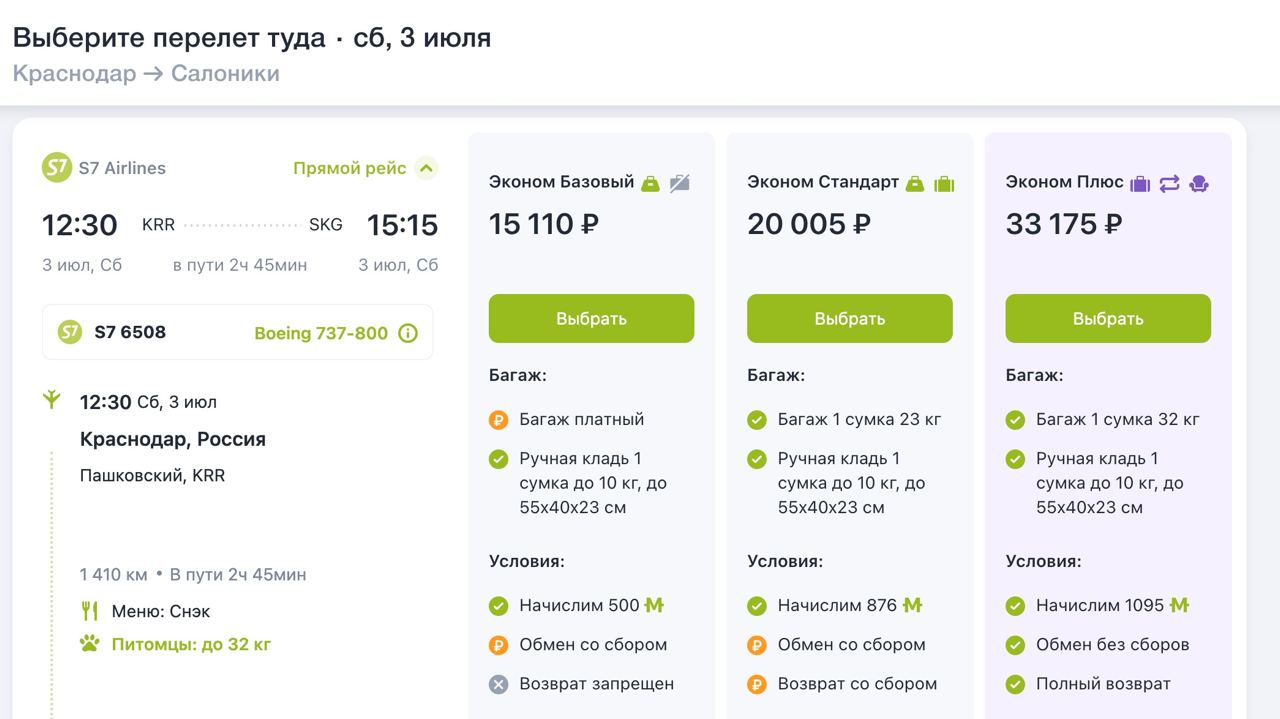Open the Питомцы: до 32 кг link
Screen dimensions: 1280x719
click(x=191, y=644)
